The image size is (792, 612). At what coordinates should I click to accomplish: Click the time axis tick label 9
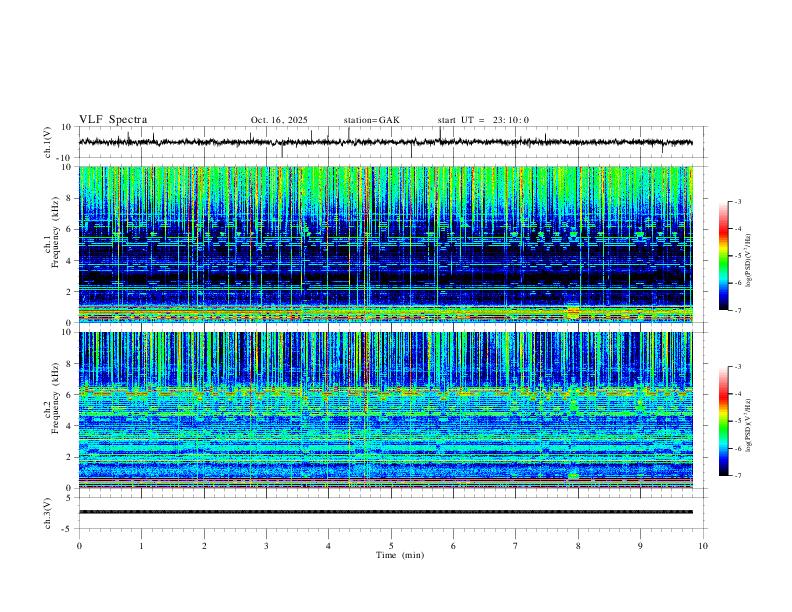pyautogui.click(x=640, y=546)
